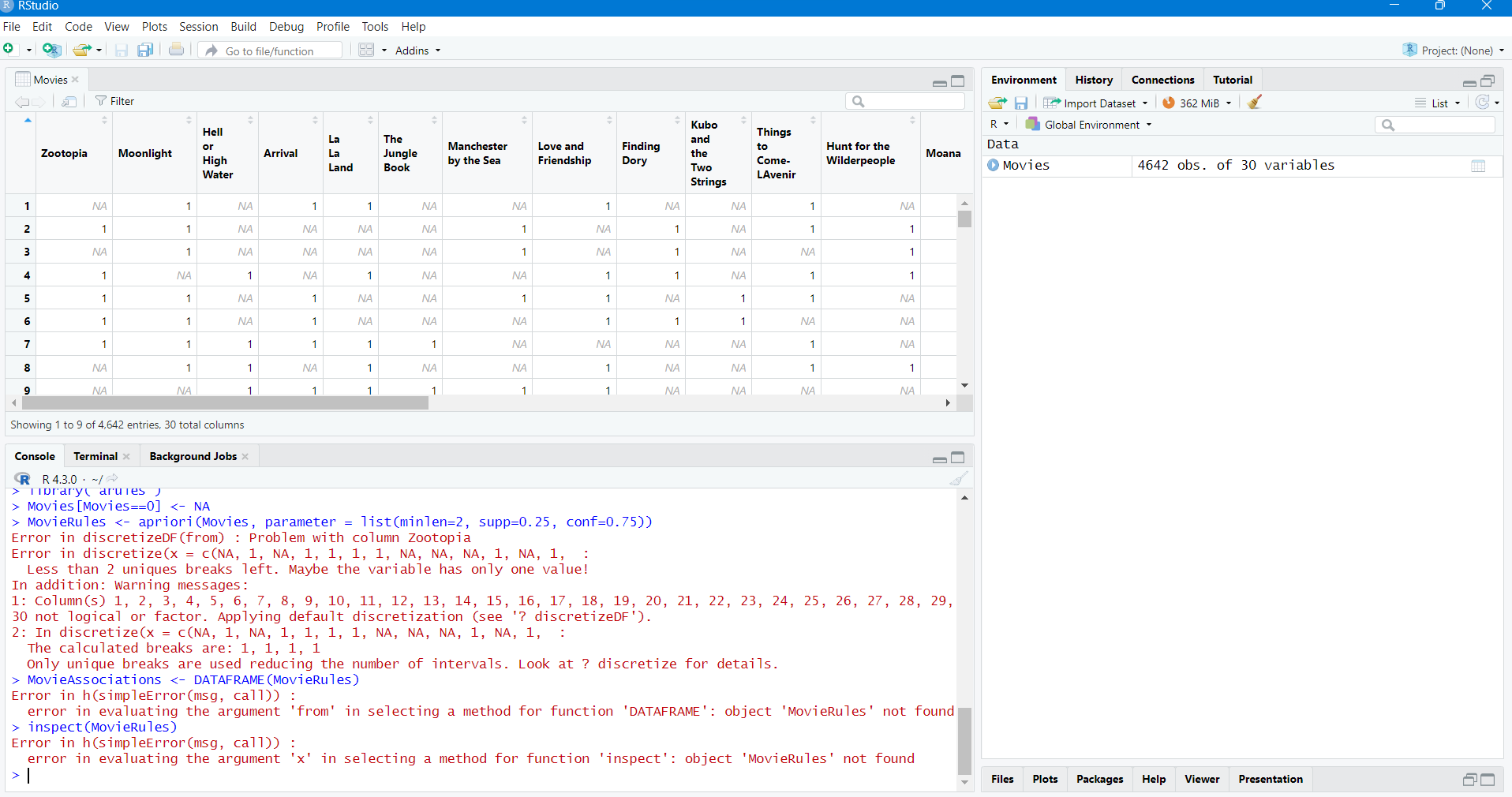
Task: Click the data viewer horizontal scrollbar
Action: [x=225, y=403]
